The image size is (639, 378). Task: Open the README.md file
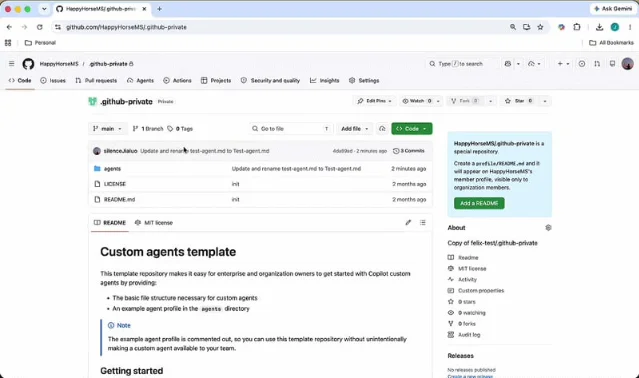click(119, 200)
